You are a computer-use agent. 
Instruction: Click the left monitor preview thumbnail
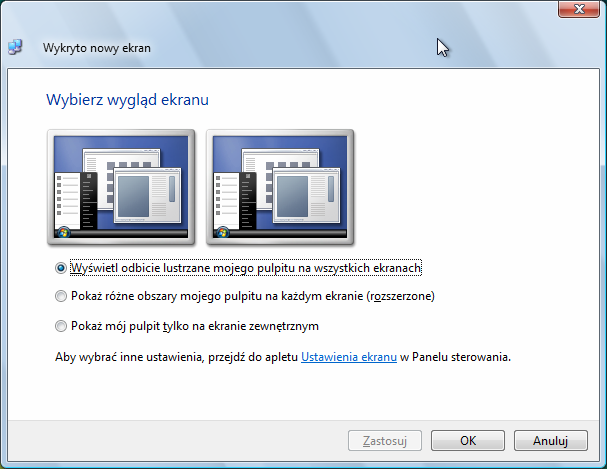121,187
